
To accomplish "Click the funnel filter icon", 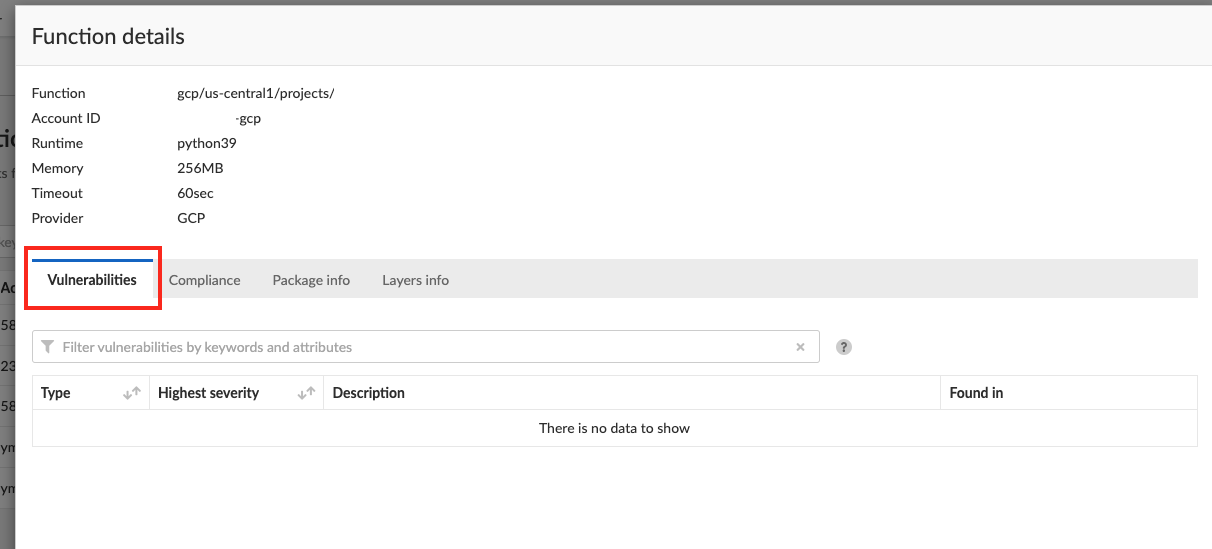I will pyautogui.click(x=48, y=347).
